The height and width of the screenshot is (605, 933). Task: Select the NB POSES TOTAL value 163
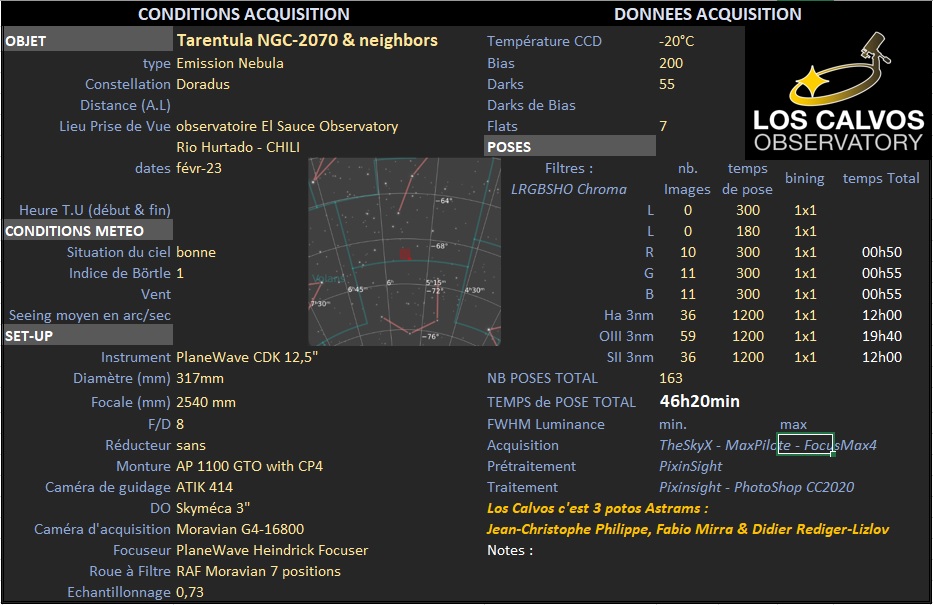(671, 378)
